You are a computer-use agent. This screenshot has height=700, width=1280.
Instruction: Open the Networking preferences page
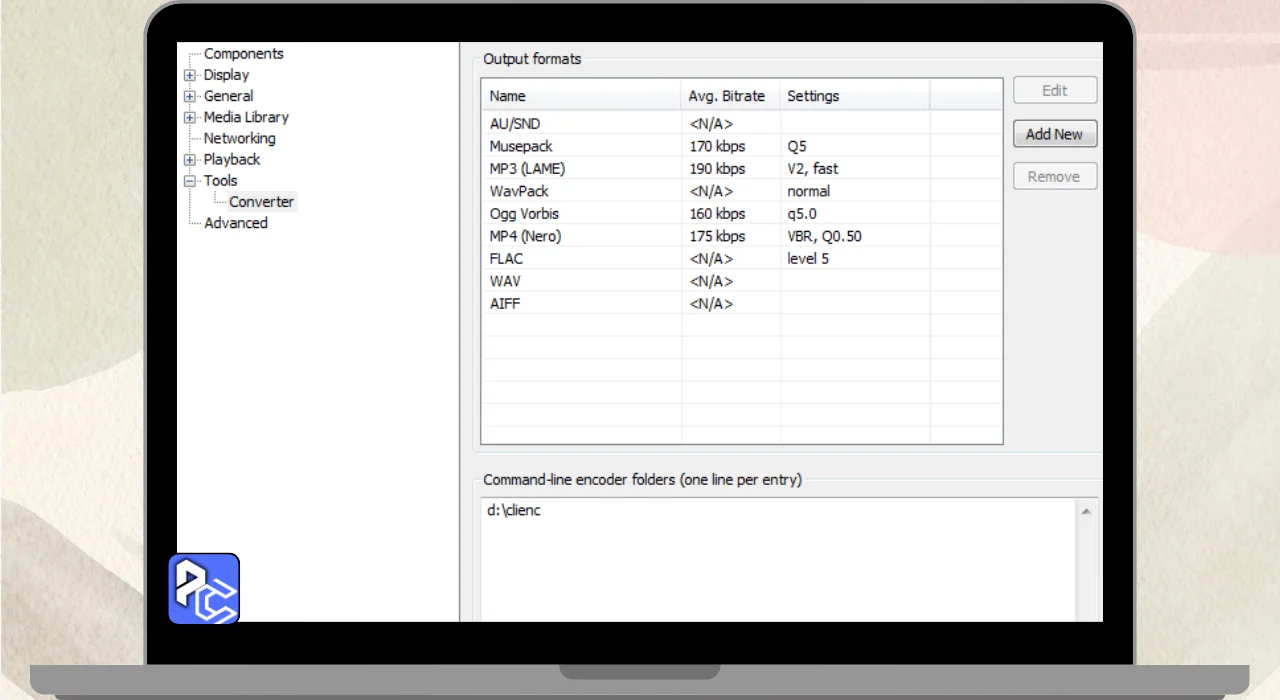coord(239,138)
